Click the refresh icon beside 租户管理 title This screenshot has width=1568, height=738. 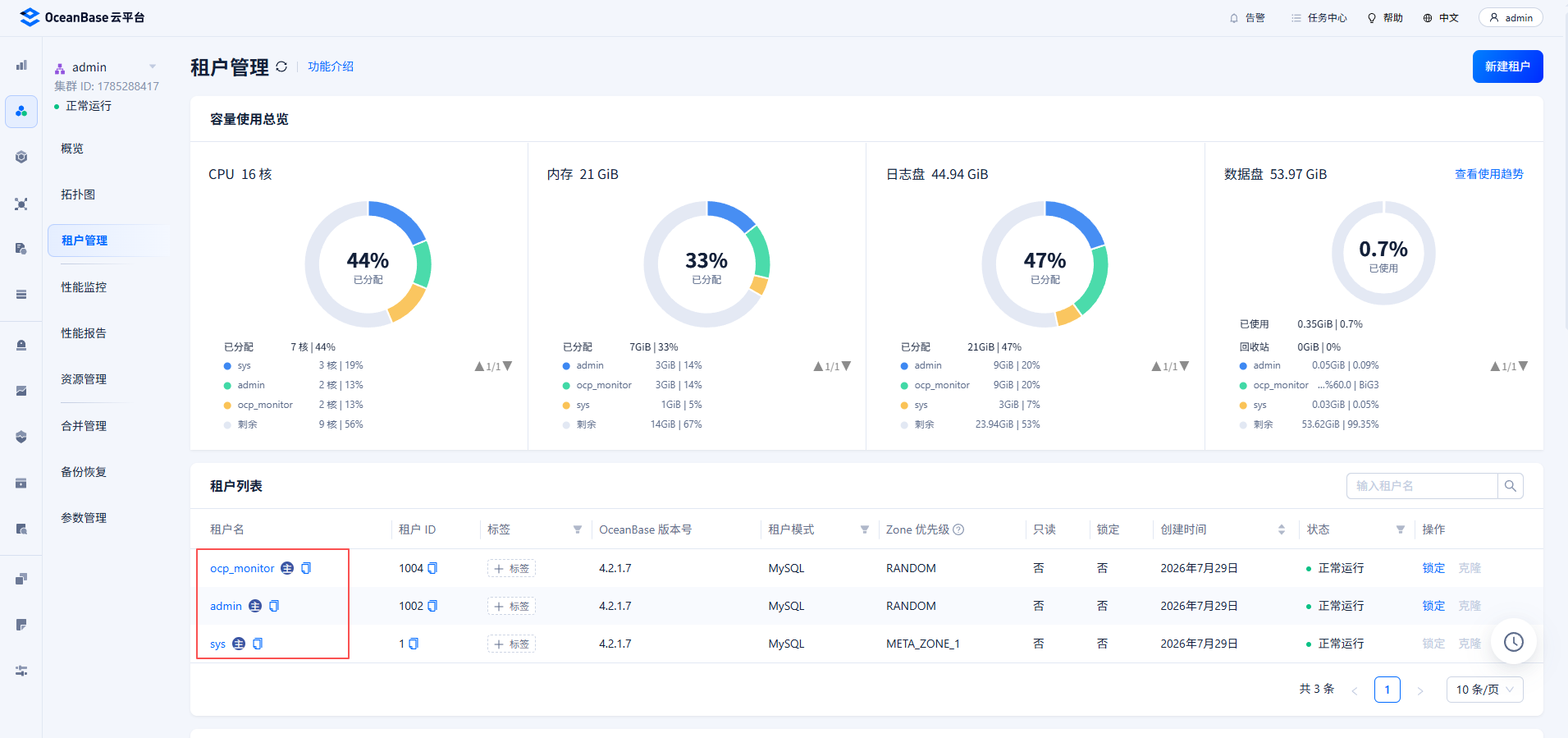[x=281, y=66]
